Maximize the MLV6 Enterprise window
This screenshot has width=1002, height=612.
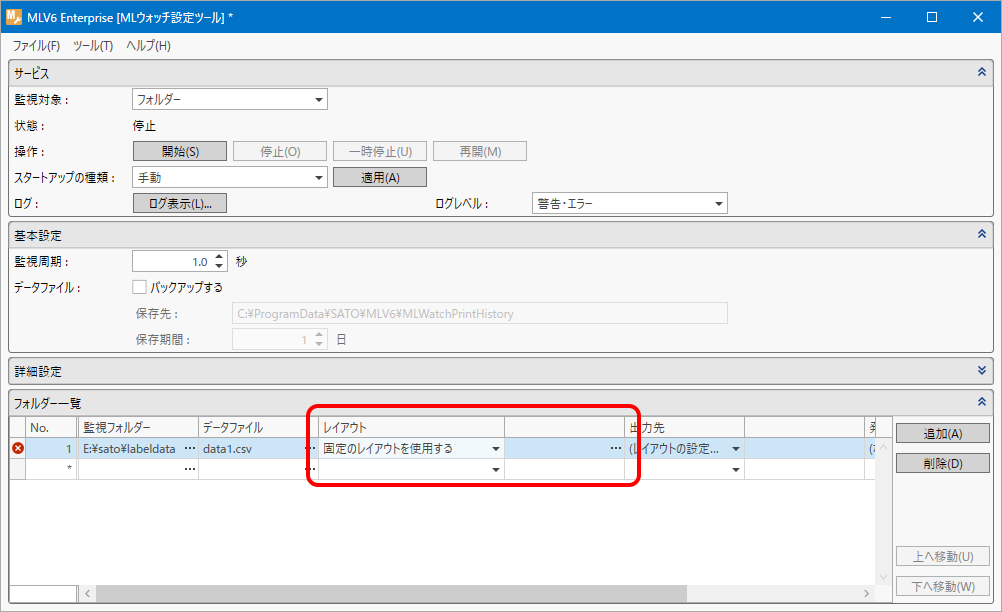tap(932, 17)
